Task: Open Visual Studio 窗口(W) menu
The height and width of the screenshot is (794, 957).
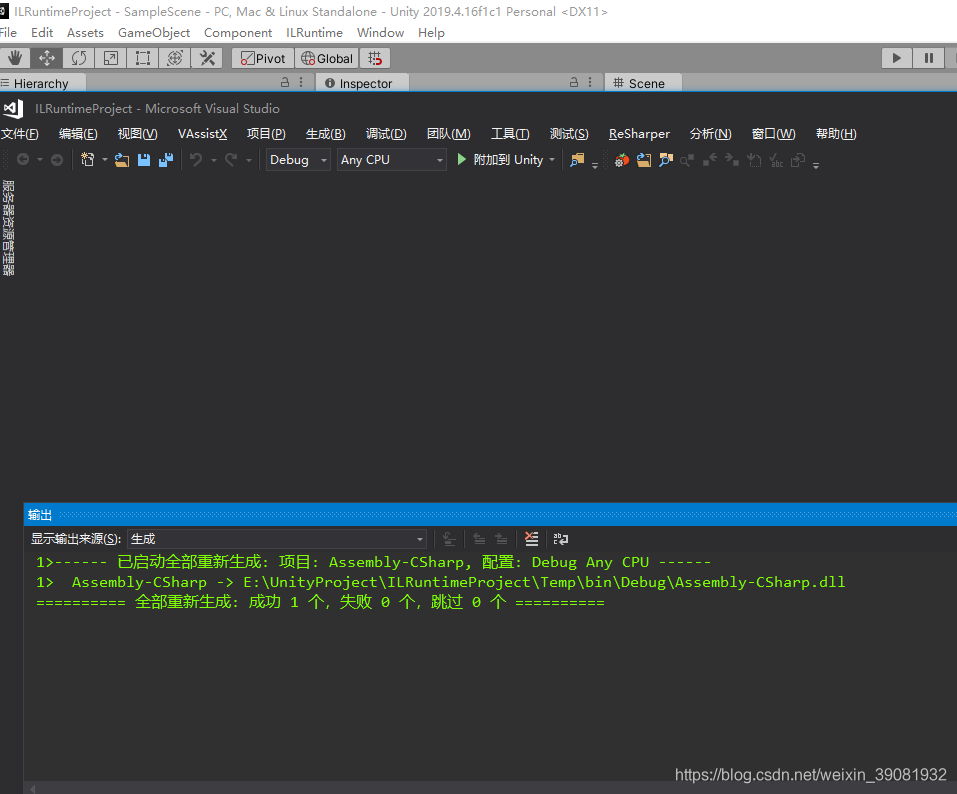Action: pos(773,134)
